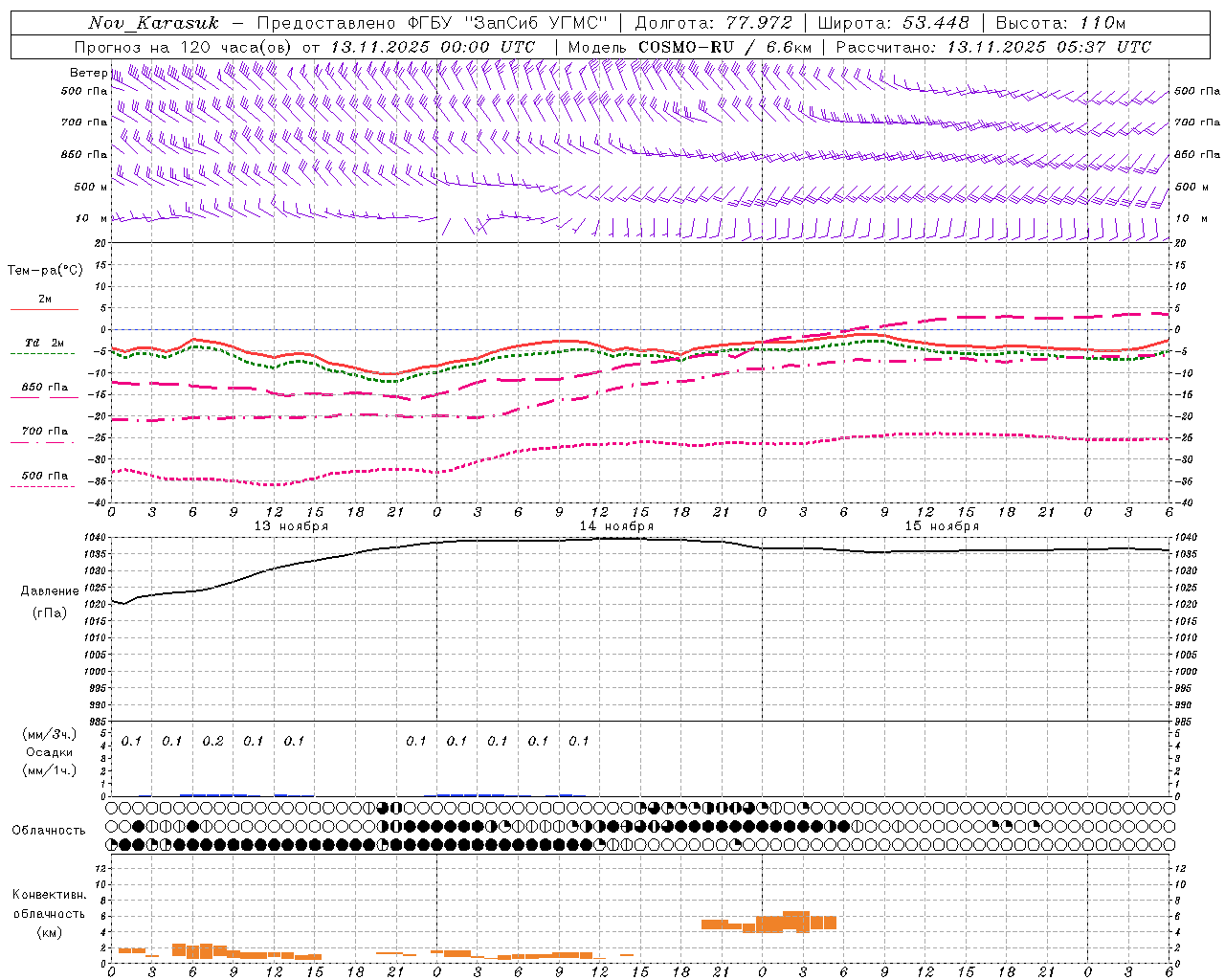This screenshot has width=1225, height=980.
Task: Click the 2м solid line legend sample
Action: pos(44,309)
